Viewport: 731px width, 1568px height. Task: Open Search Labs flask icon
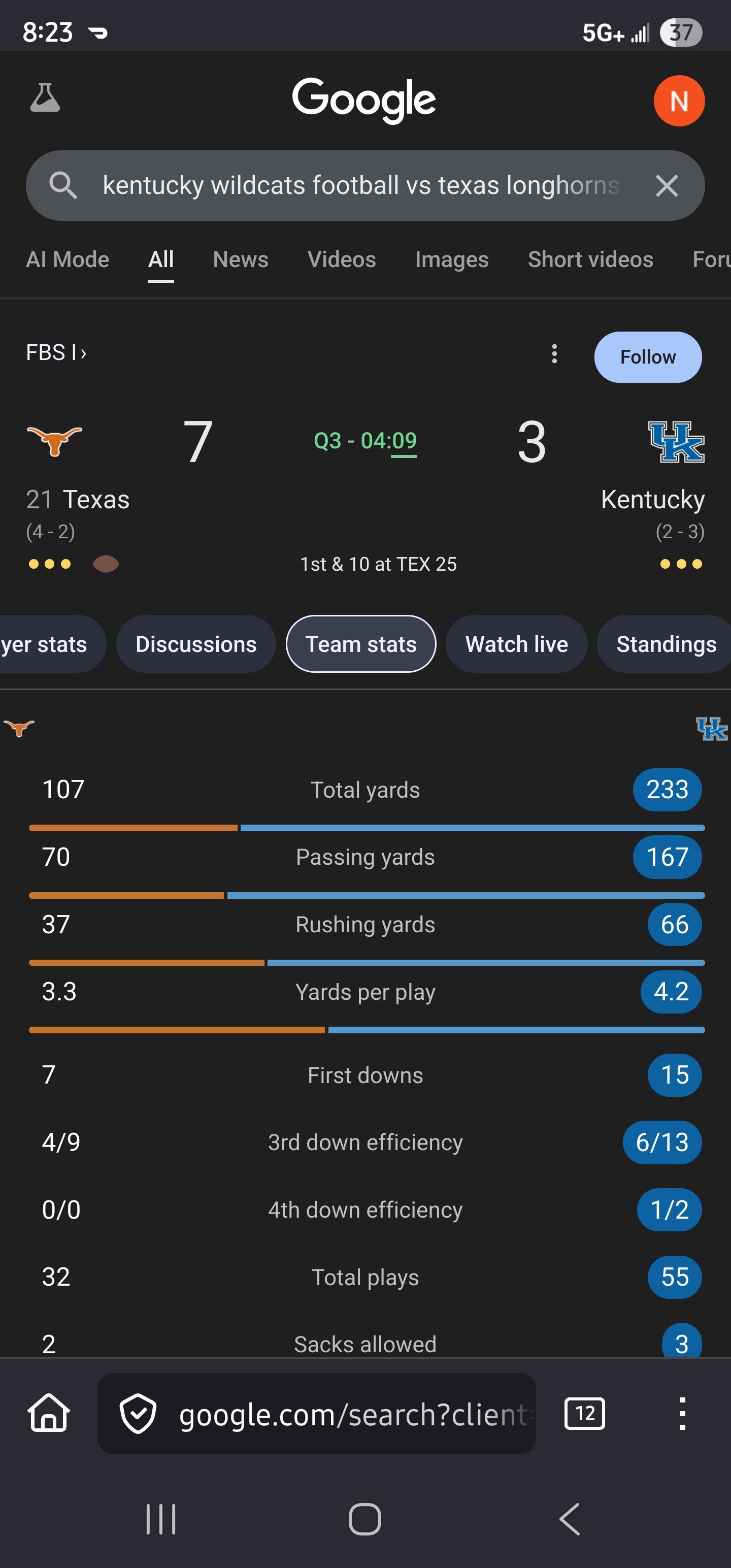tap(45, 98)
